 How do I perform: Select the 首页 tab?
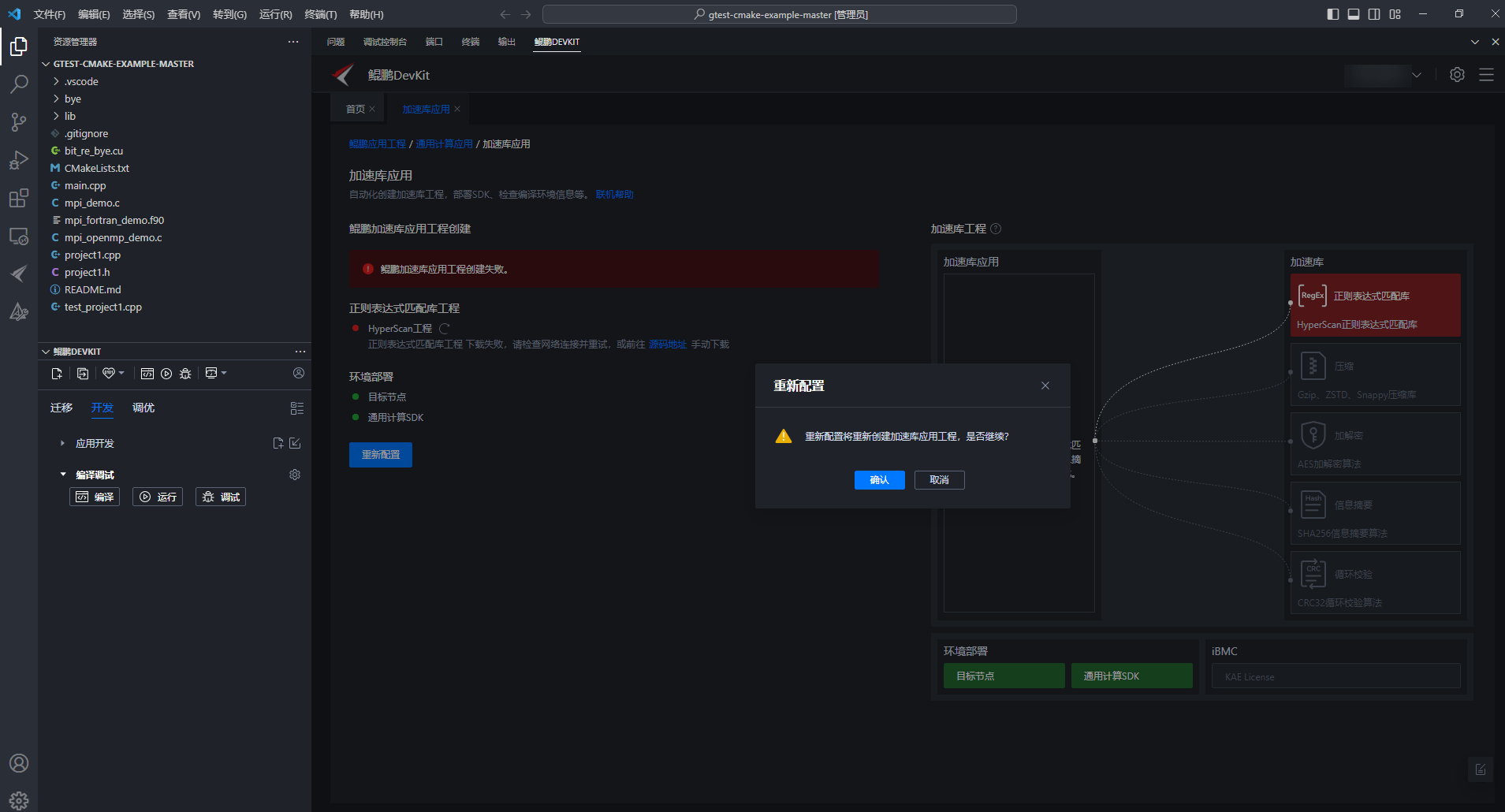pyautogui.click(x=356, y=110)
